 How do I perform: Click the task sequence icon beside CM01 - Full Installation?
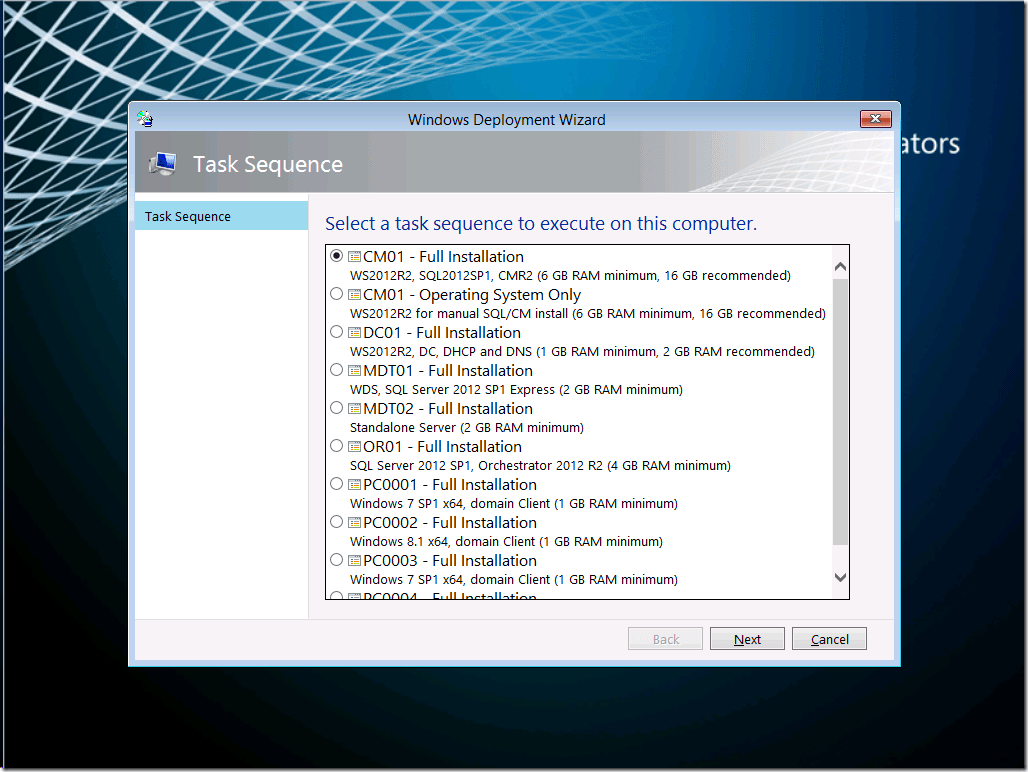[x=355, y=256]
